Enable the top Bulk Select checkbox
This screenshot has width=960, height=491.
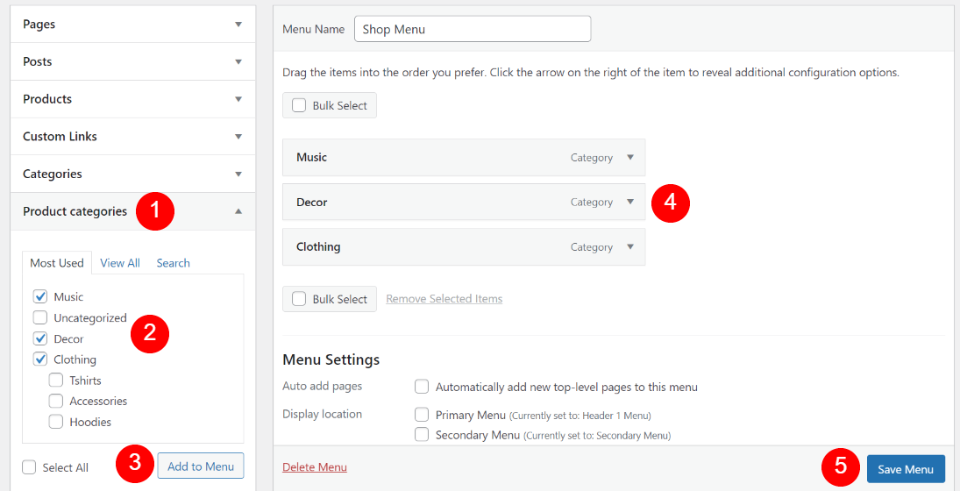pos(299,105)
